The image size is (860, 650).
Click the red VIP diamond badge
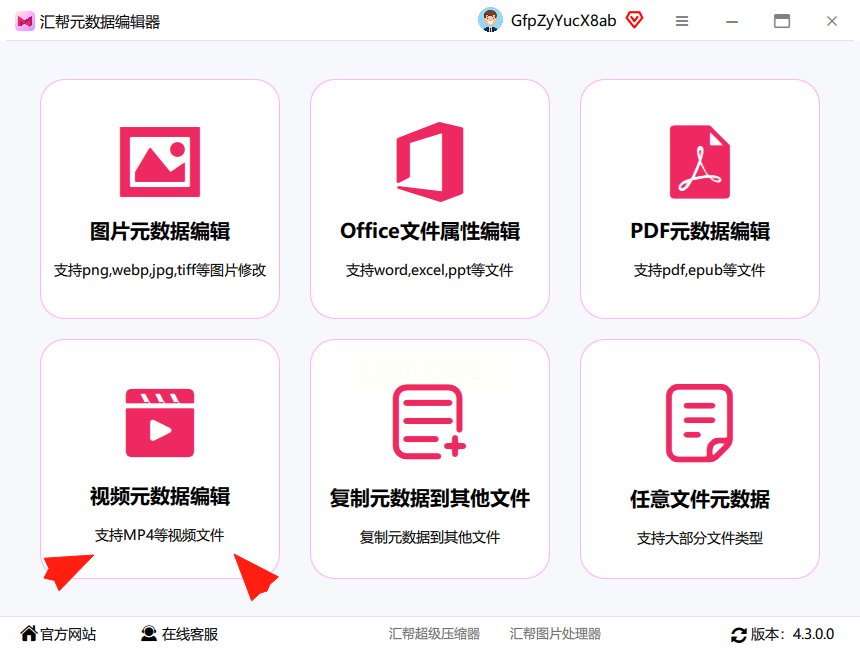(x=635, y=20)
